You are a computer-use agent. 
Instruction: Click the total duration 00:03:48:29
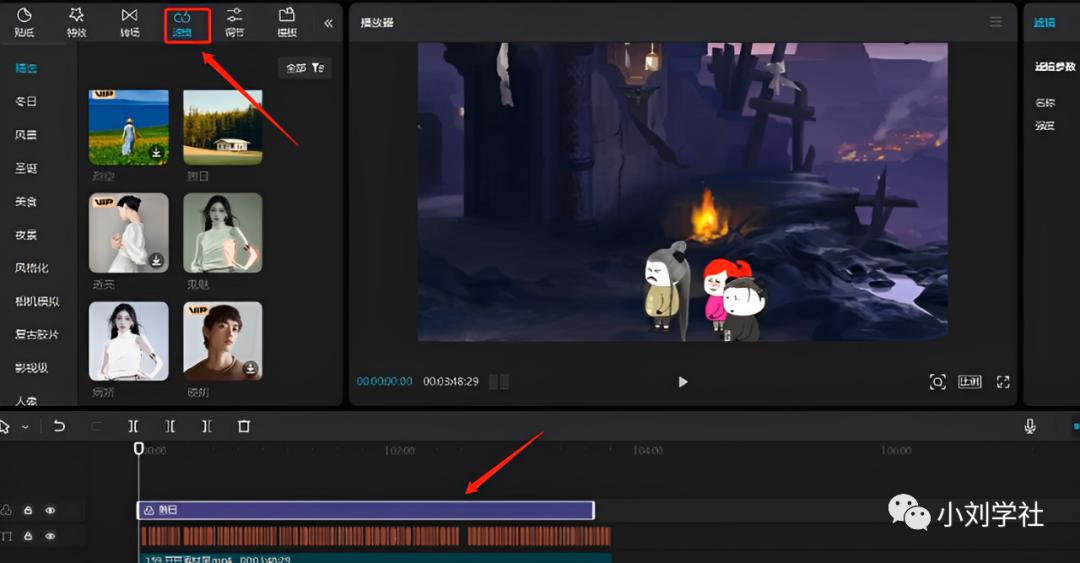click(450, 382)
